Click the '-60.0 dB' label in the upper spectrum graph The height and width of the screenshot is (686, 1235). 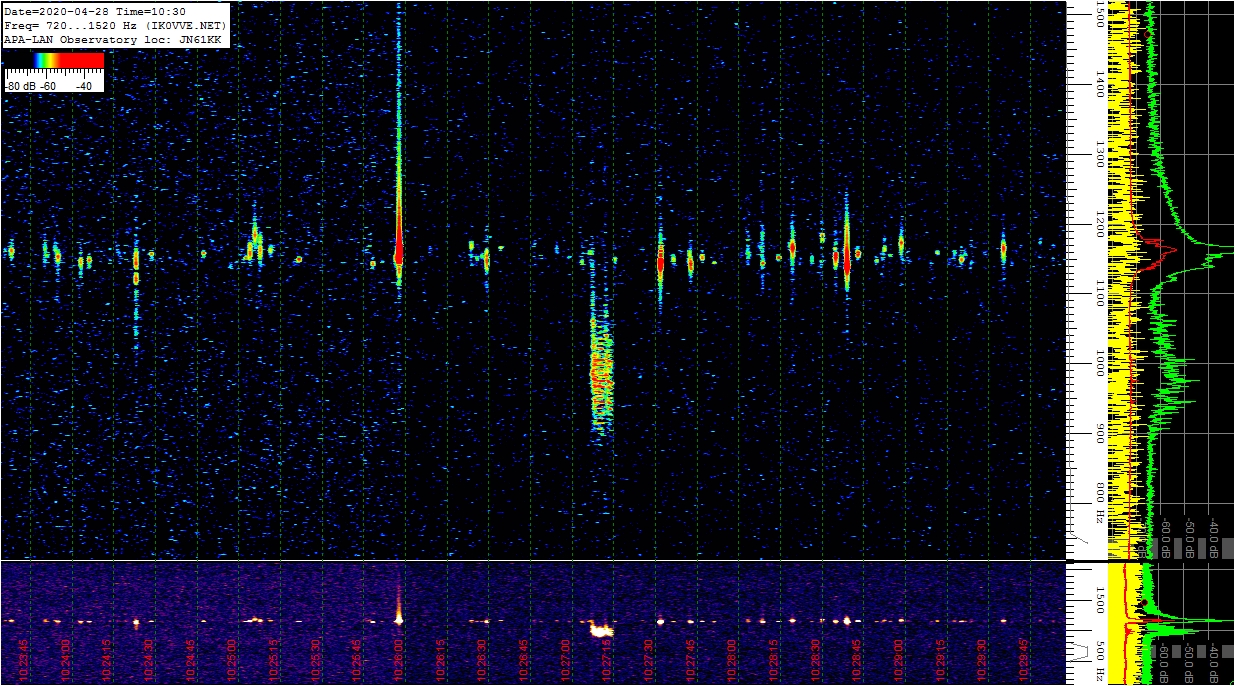pos(1165,539)
